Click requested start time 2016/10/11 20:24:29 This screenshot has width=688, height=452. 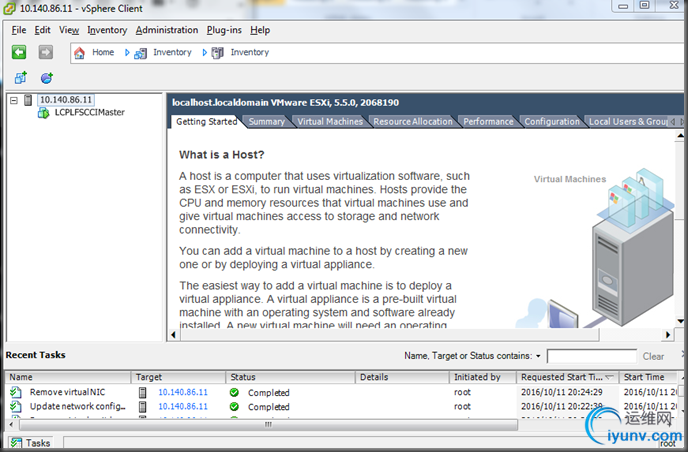coord(562,392)
